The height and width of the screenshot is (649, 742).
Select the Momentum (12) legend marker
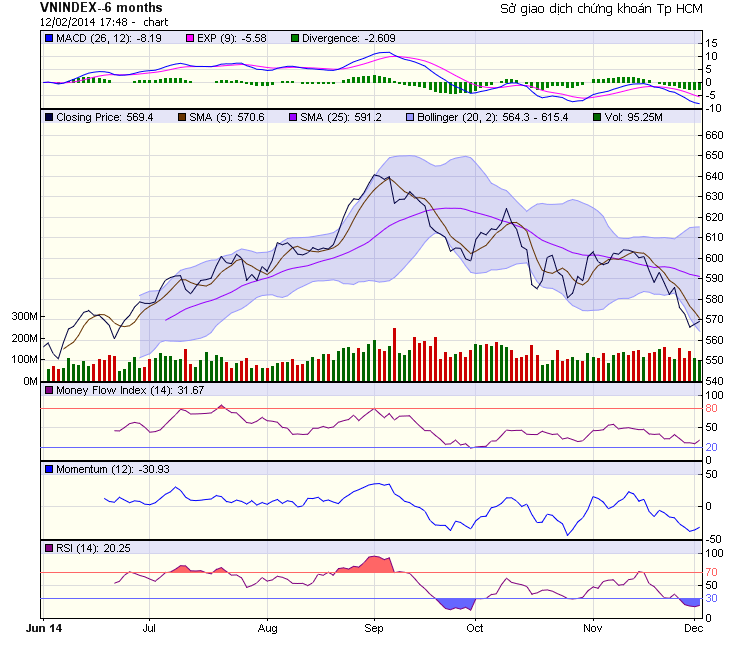pyautogui.click(x=49, y=469)
